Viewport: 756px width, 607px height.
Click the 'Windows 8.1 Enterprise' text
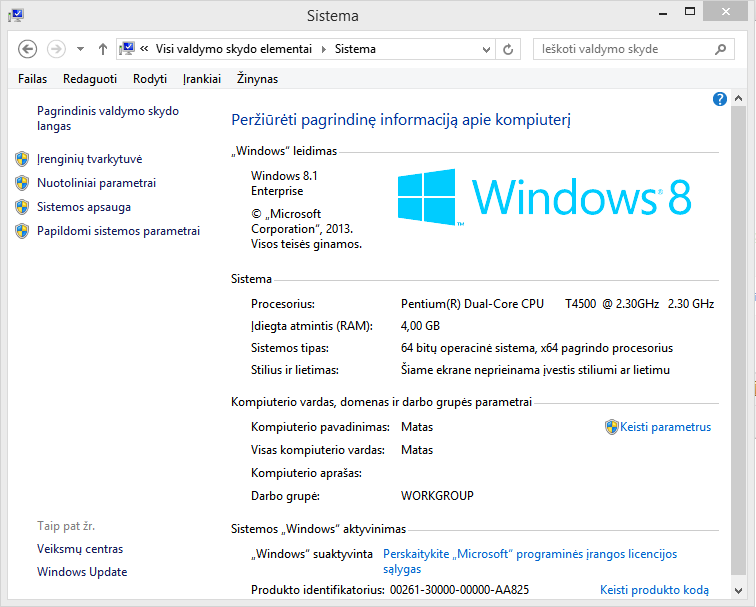[284, 183]
